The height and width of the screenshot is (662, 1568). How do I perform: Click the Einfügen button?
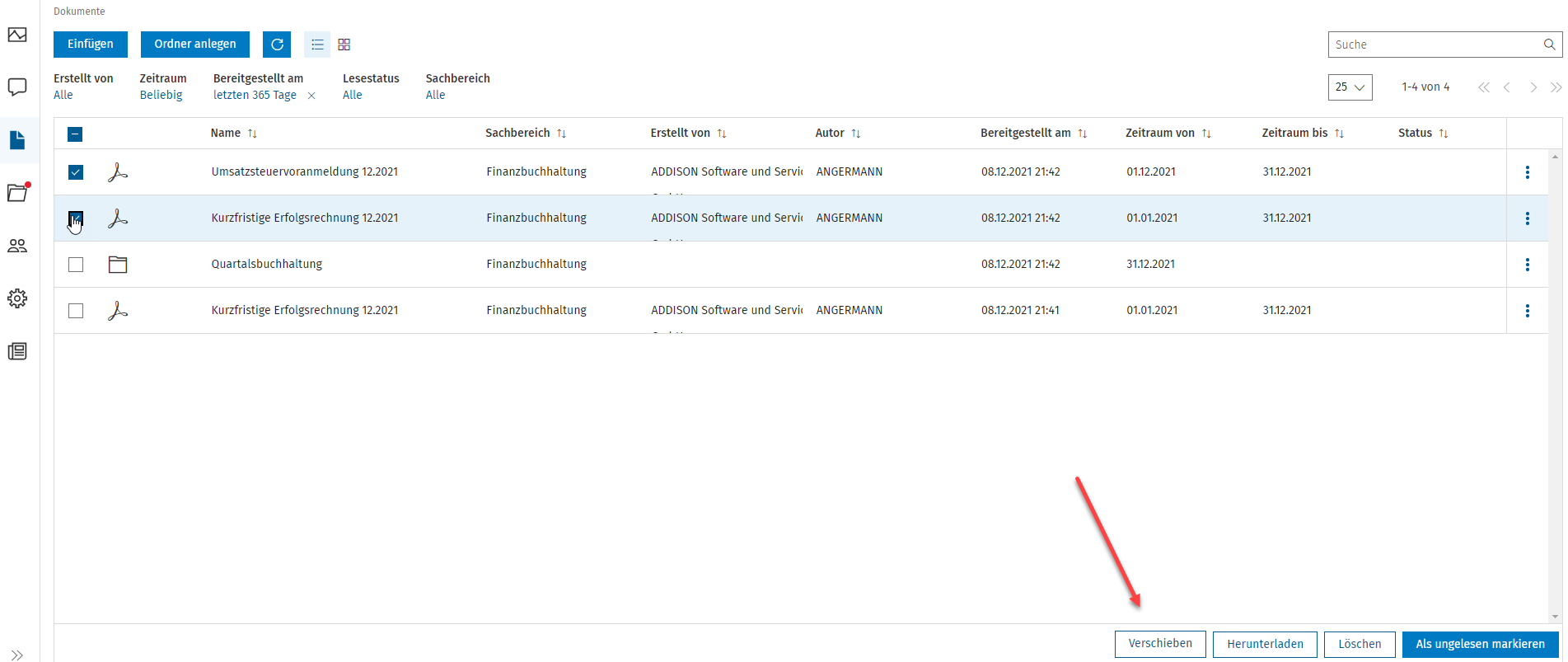(x=91, y=45)
